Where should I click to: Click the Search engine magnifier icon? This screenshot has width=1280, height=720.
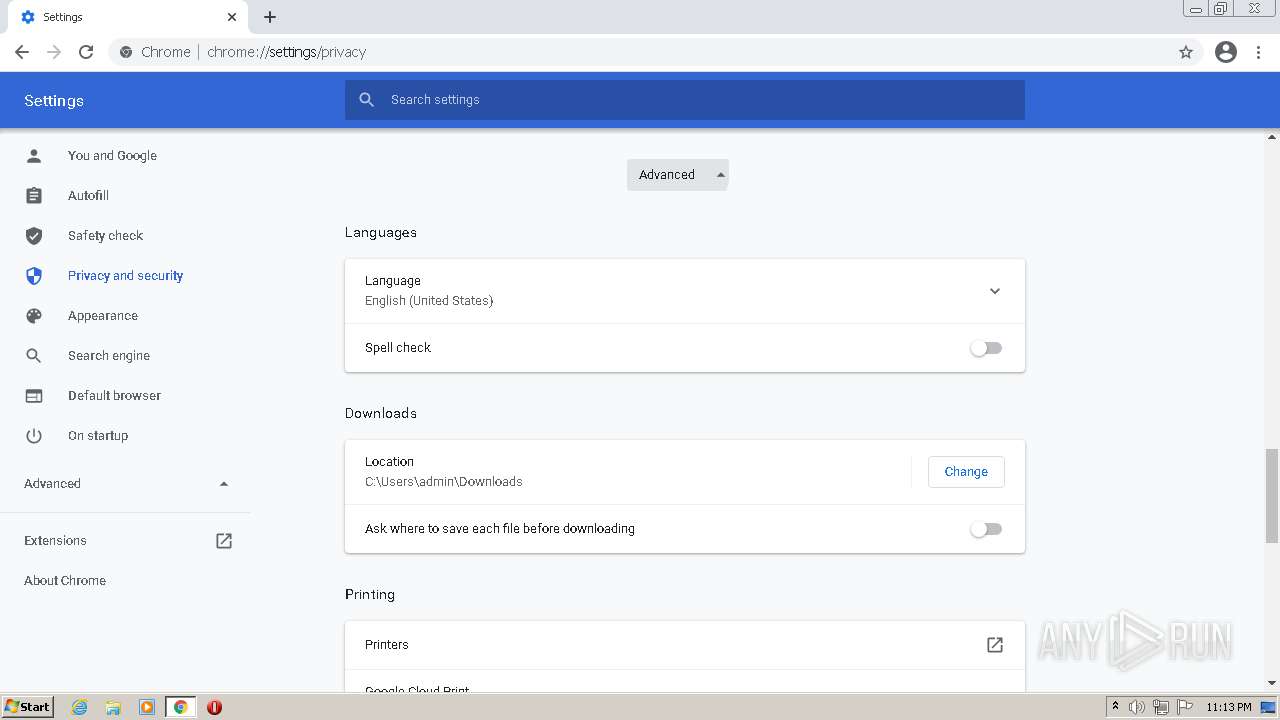(34, 356)
